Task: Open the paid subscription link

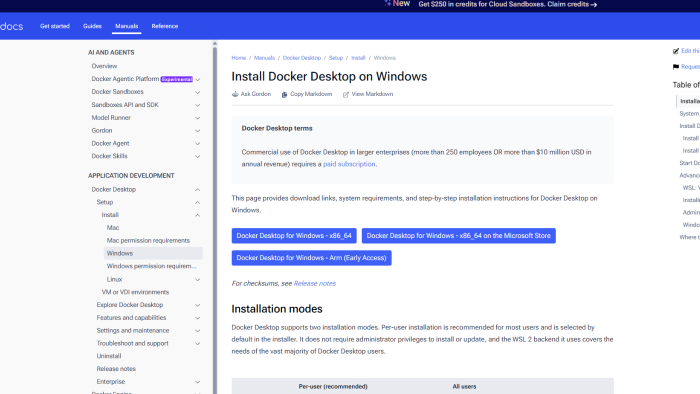Action: click(x=349, y=164)
